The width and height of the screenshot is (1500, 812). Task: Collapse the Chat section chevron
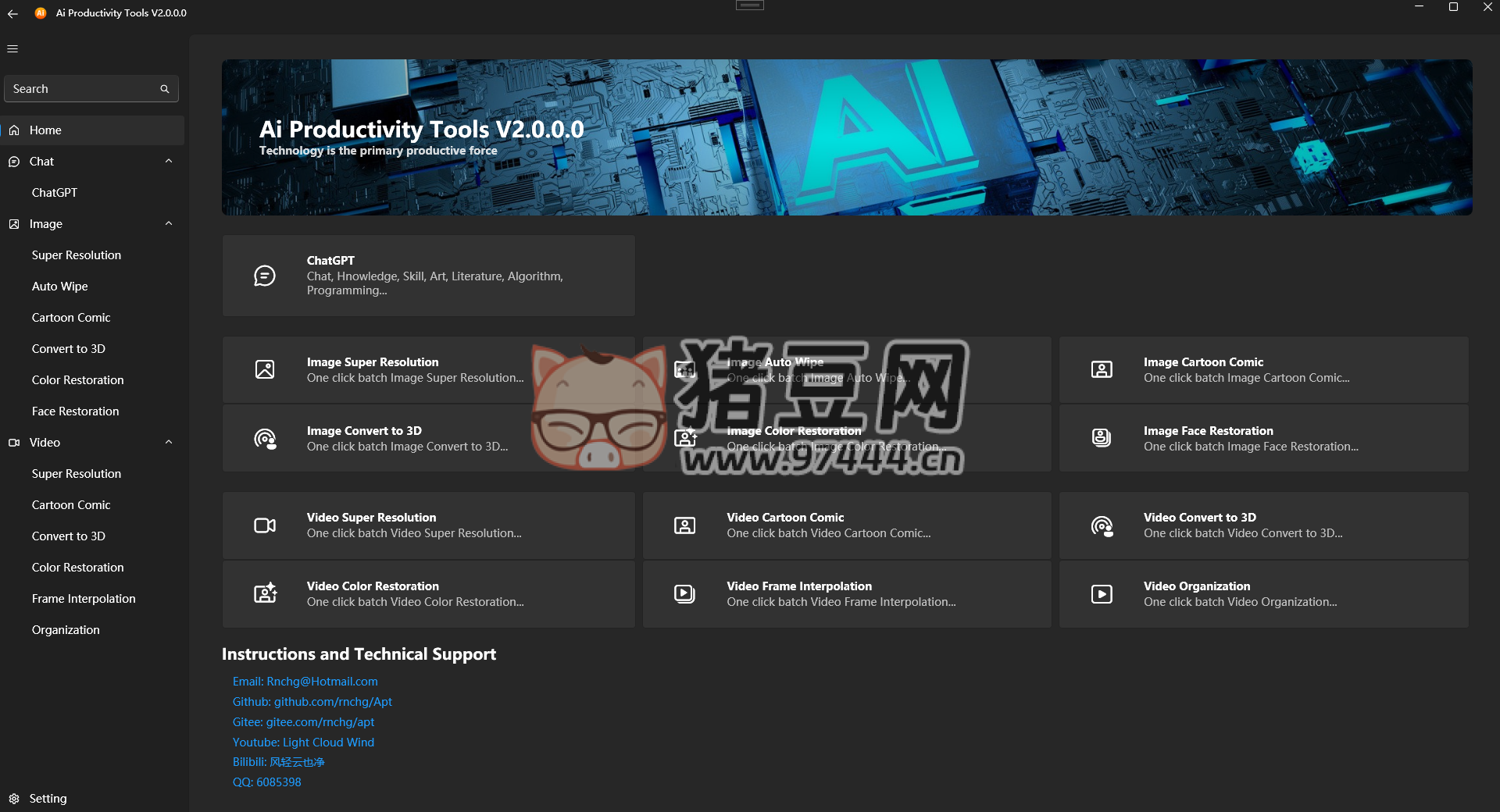click(x=169, y=161)
